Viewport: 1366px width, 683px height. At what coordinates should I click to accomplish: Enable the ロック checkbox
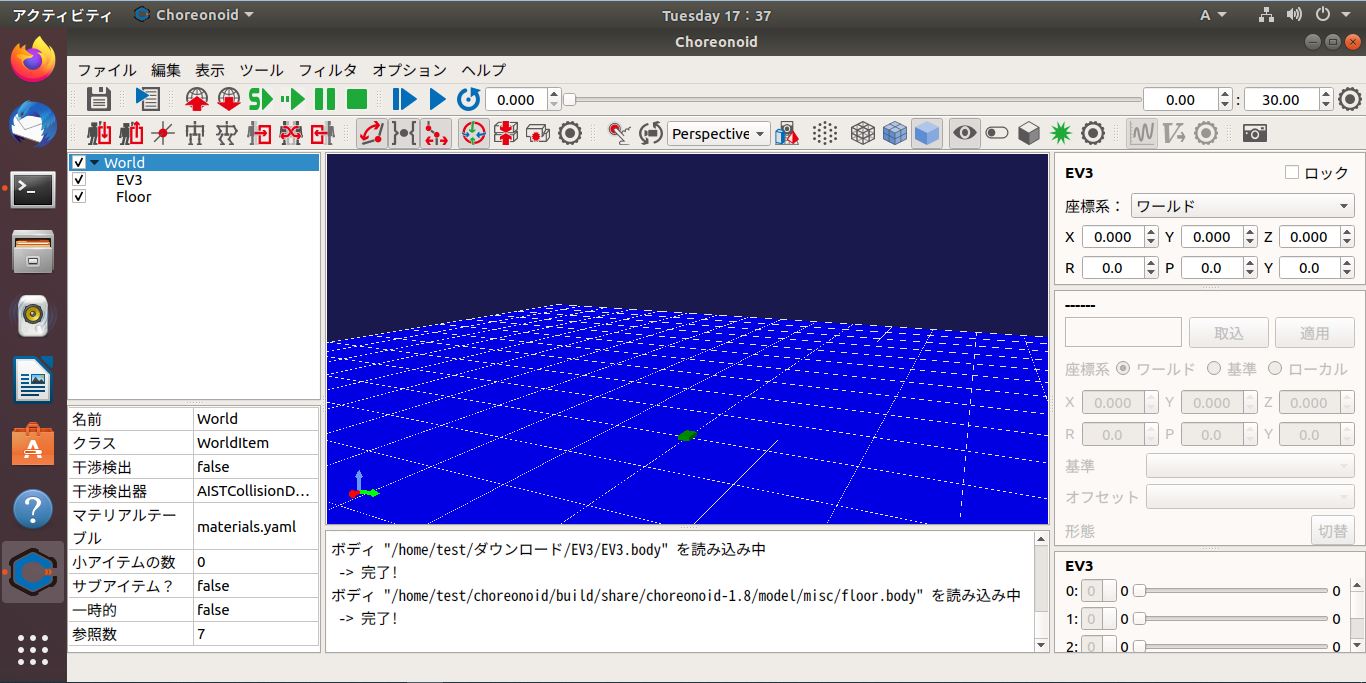[x=1292, y=172]
